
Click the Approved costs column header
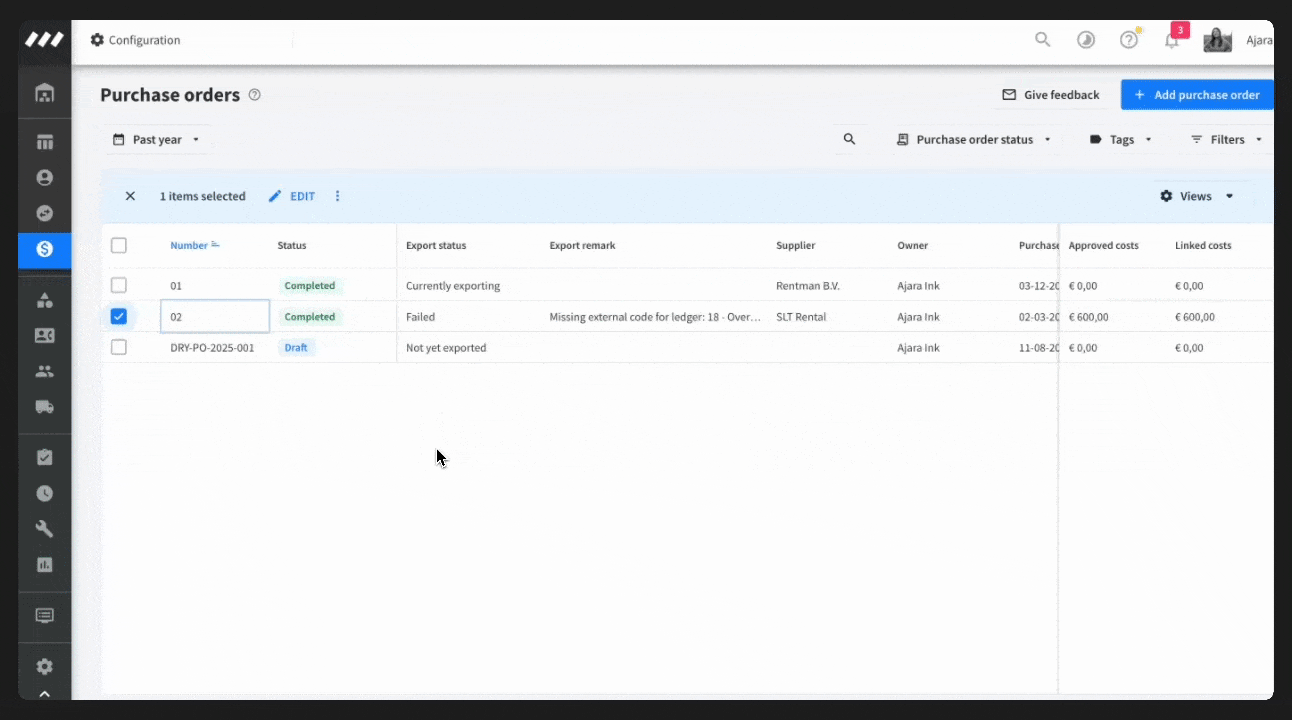click(1103, 245)
